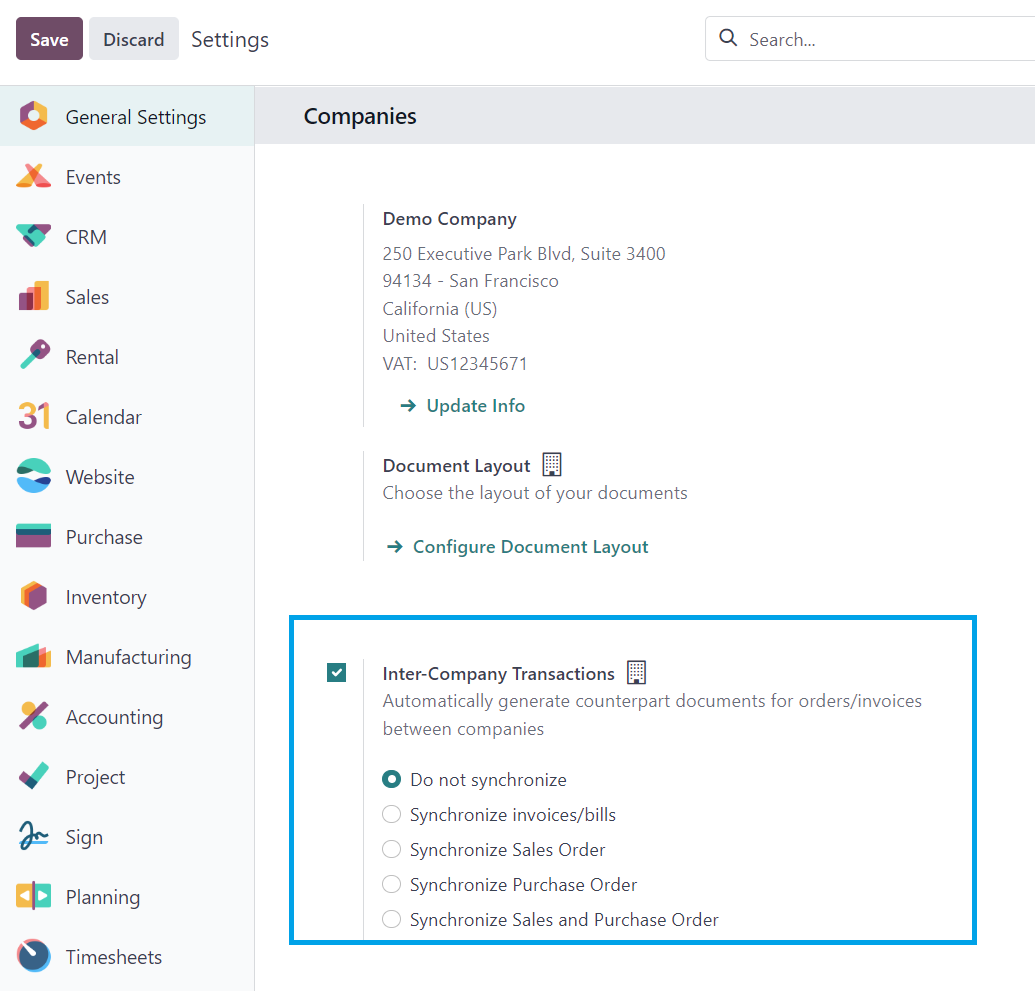
Task: Click the Timesheets clock icon
Action: click(x=34, y=956)
